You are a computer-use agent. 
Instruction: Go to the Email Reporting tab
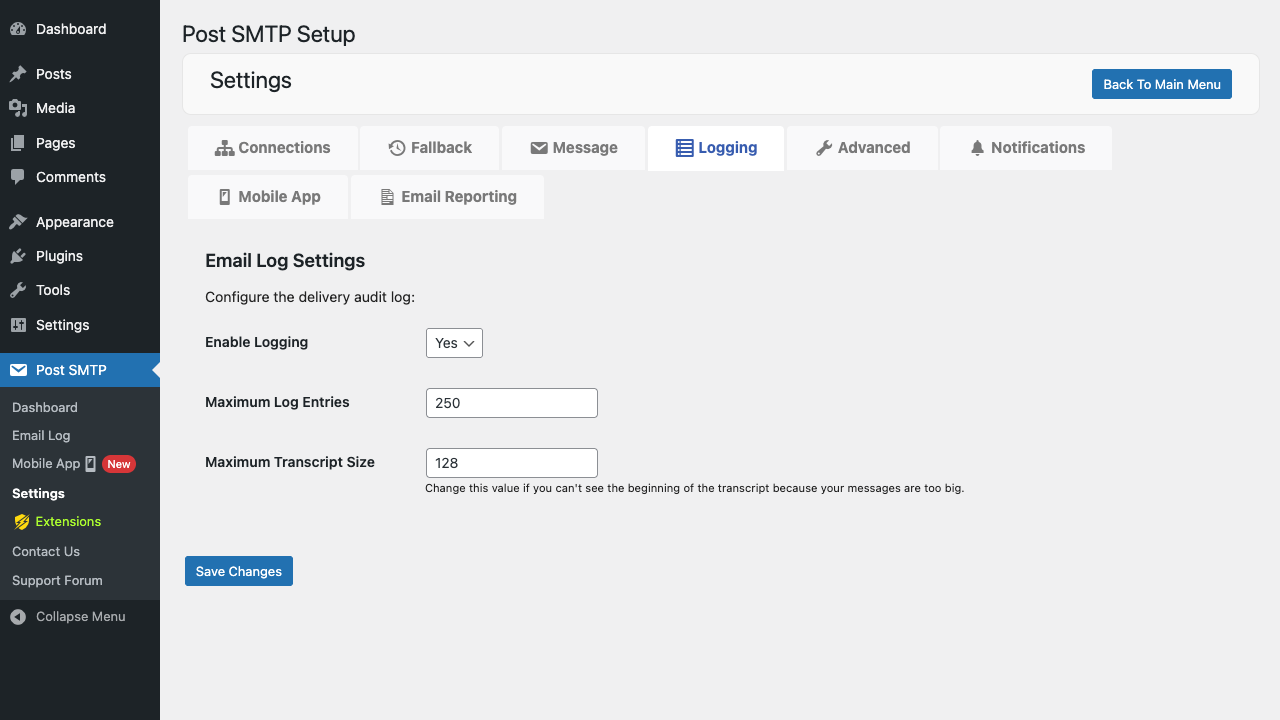coord(447,197)
